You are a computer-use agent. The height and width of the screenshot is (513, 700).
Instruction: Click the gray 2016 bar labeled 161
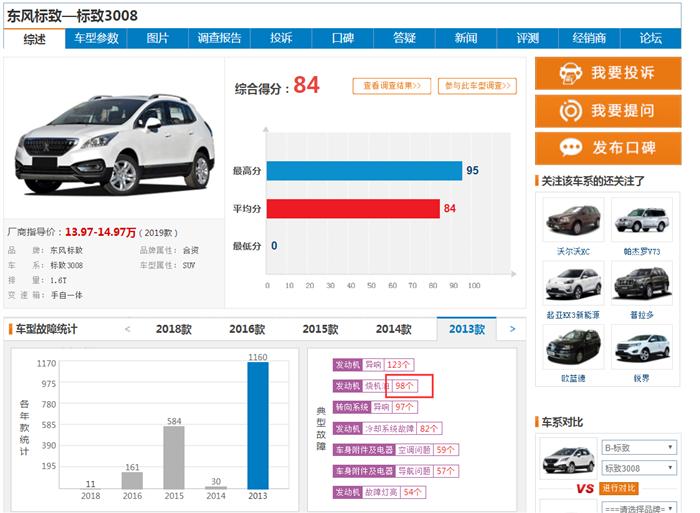(x=132, y=480)
